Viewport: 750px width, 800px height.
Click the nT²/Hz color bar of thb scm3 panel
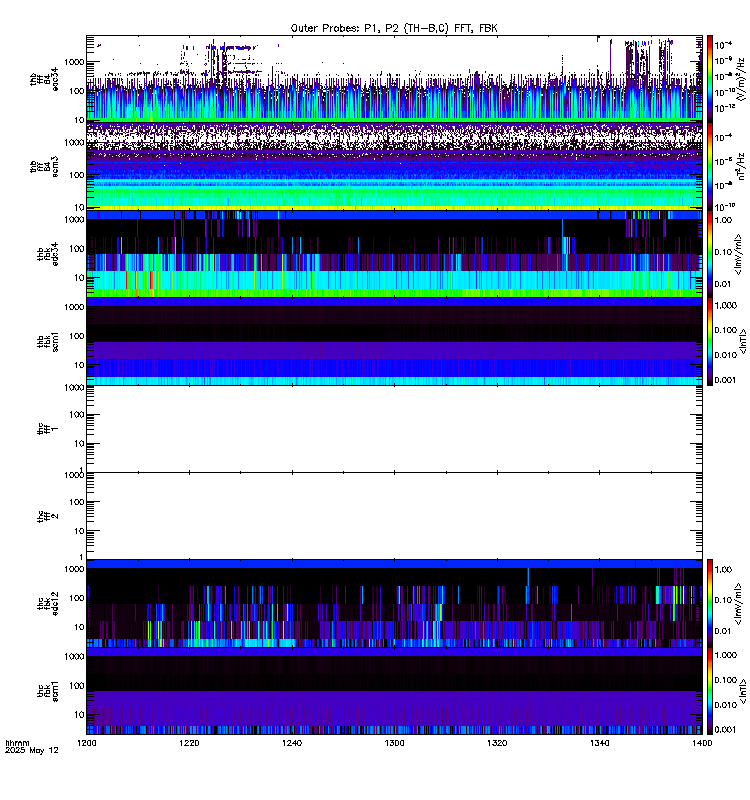710,166
